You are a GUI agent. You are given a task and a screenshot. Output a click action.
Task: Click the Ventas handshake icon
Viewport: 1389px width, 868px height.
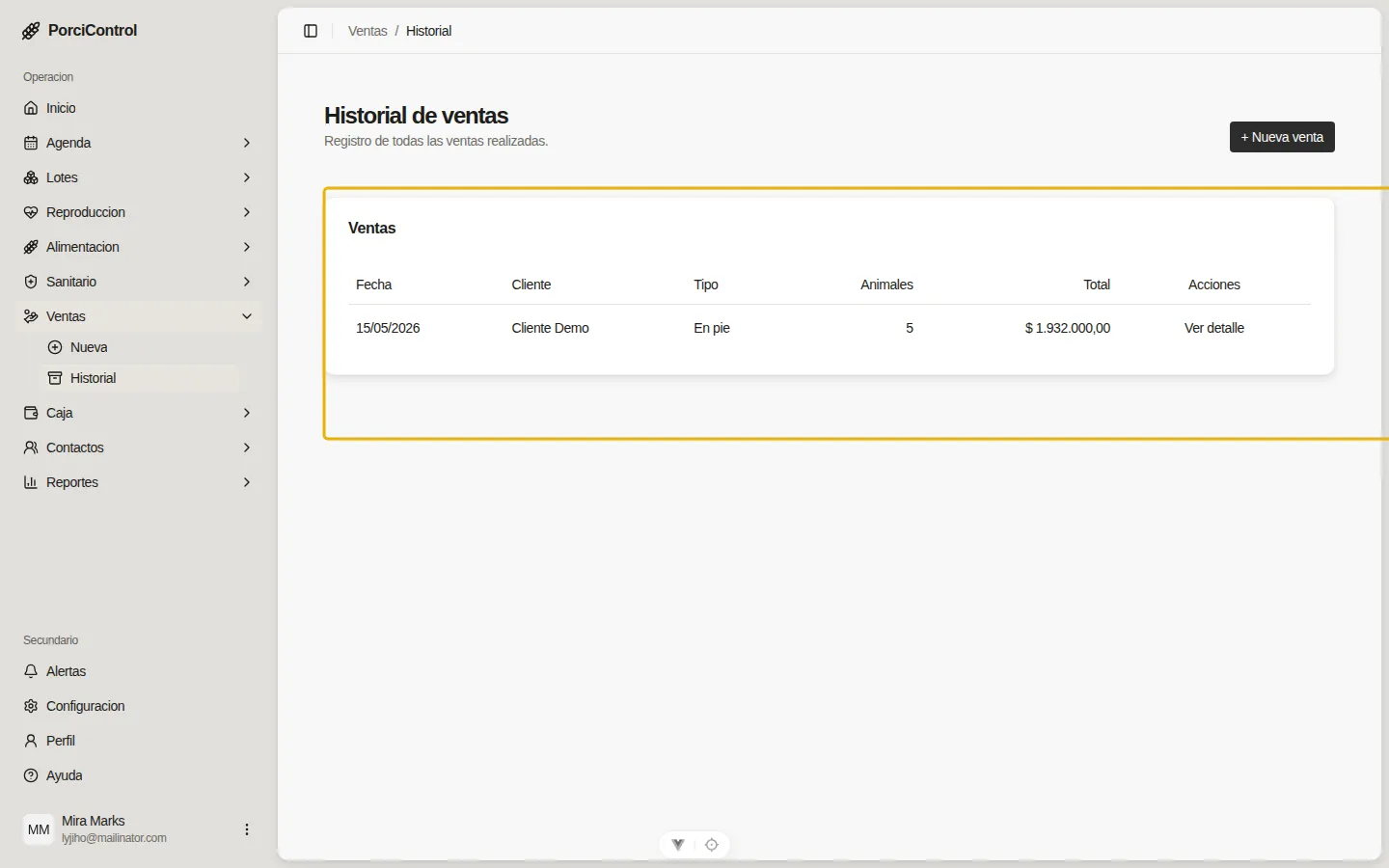click(x=31, y=316)
